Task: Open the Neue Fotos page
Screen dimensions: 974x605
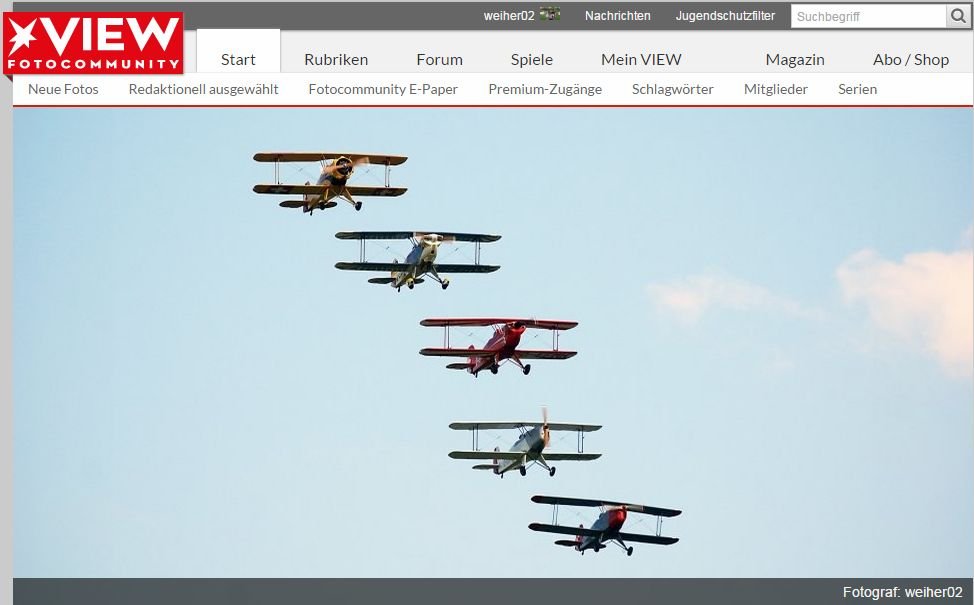Action: click(63, 88)
